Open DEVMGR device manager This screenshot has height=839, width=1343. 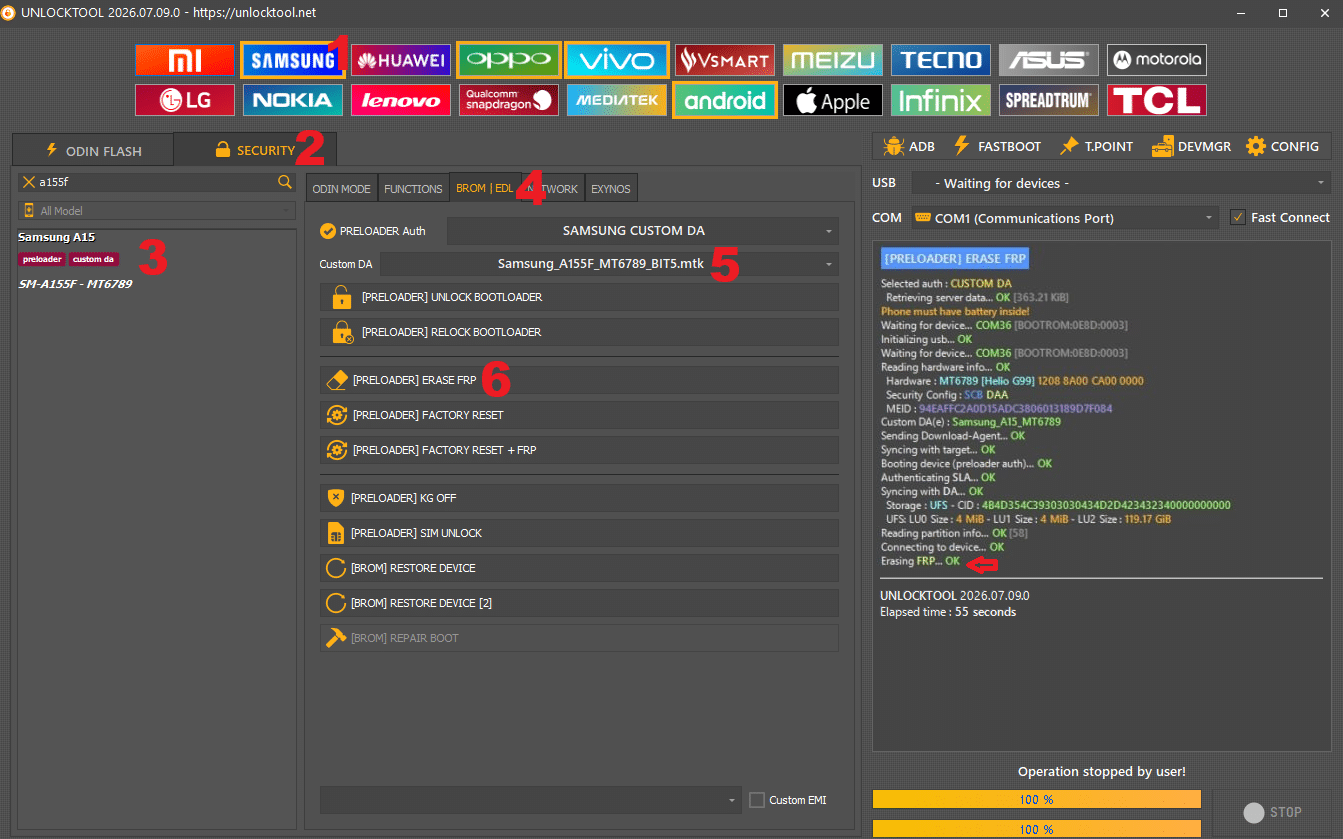point(1191,146)
